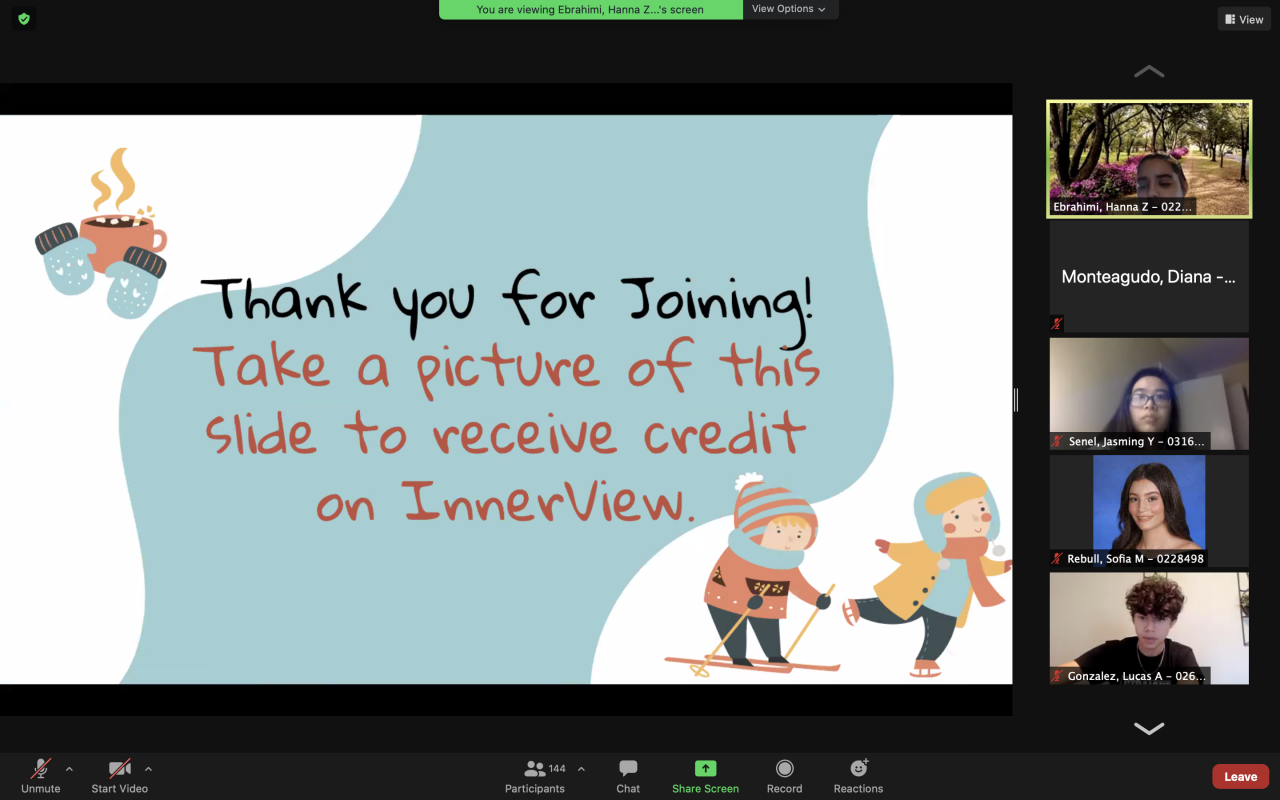Click the screen sharing notification banner
The width and height of the screenshot is (1280, 800).
[x=590, y=9]
